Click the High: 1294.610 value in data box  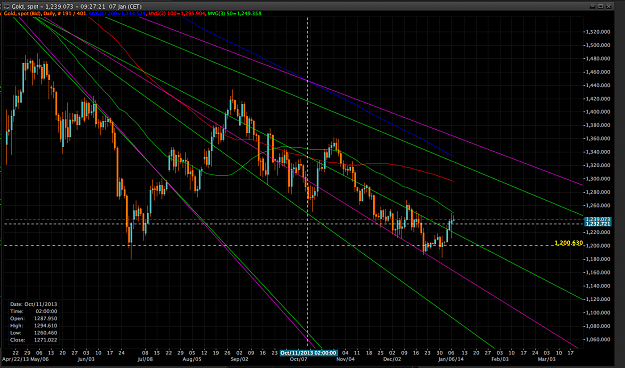tap(45, 326)
